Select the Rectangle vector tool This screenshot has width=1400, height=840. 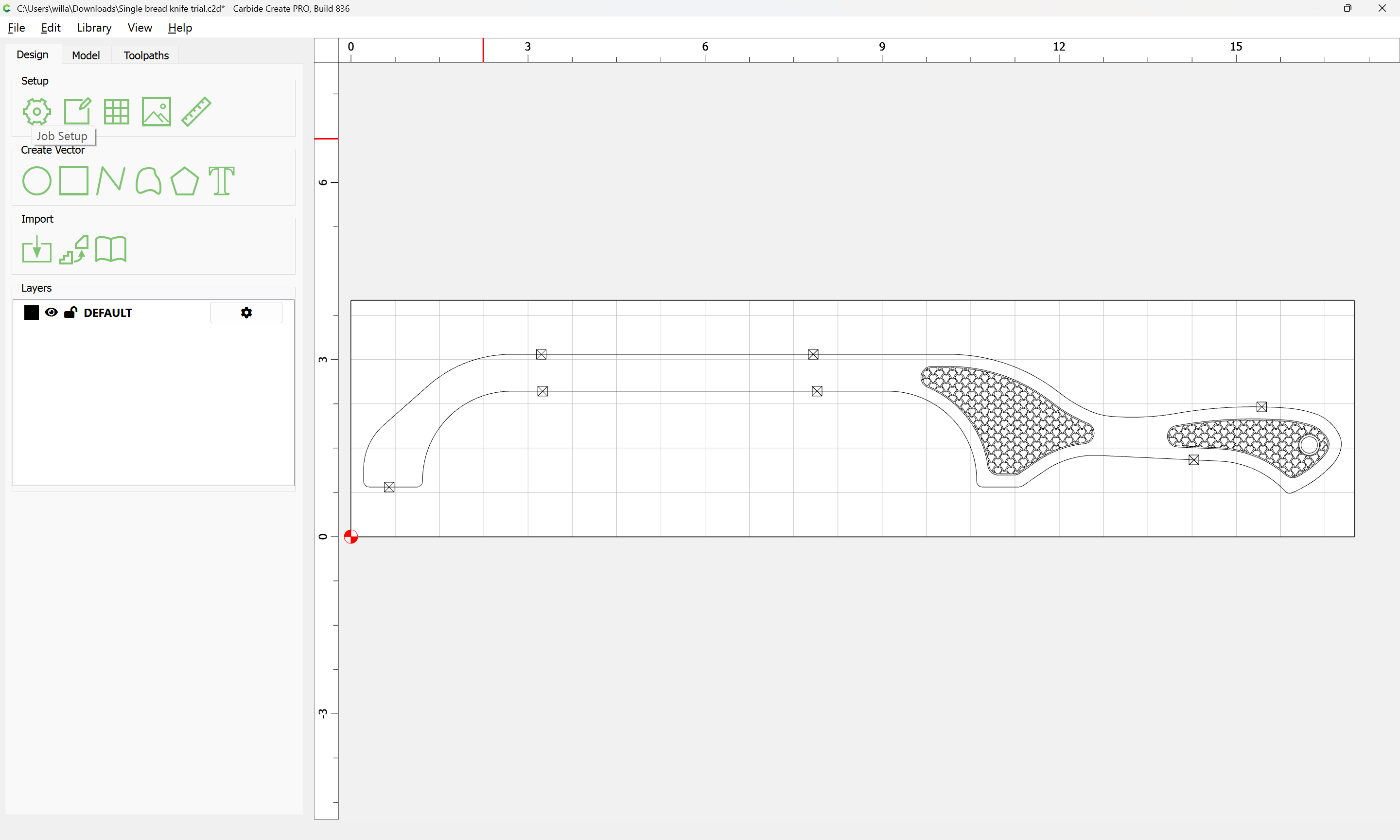tap(73, 181)
